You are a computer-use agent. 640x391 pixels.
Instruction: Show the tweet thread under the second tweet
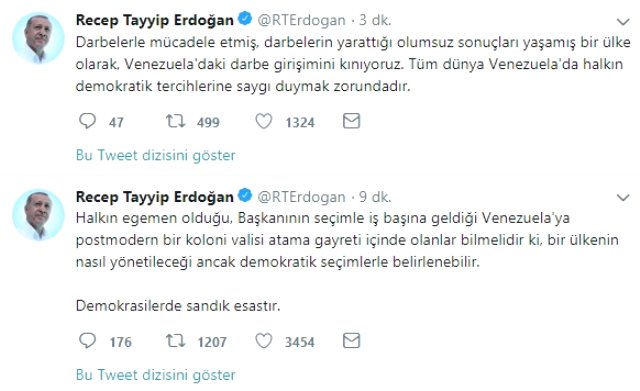156,375
